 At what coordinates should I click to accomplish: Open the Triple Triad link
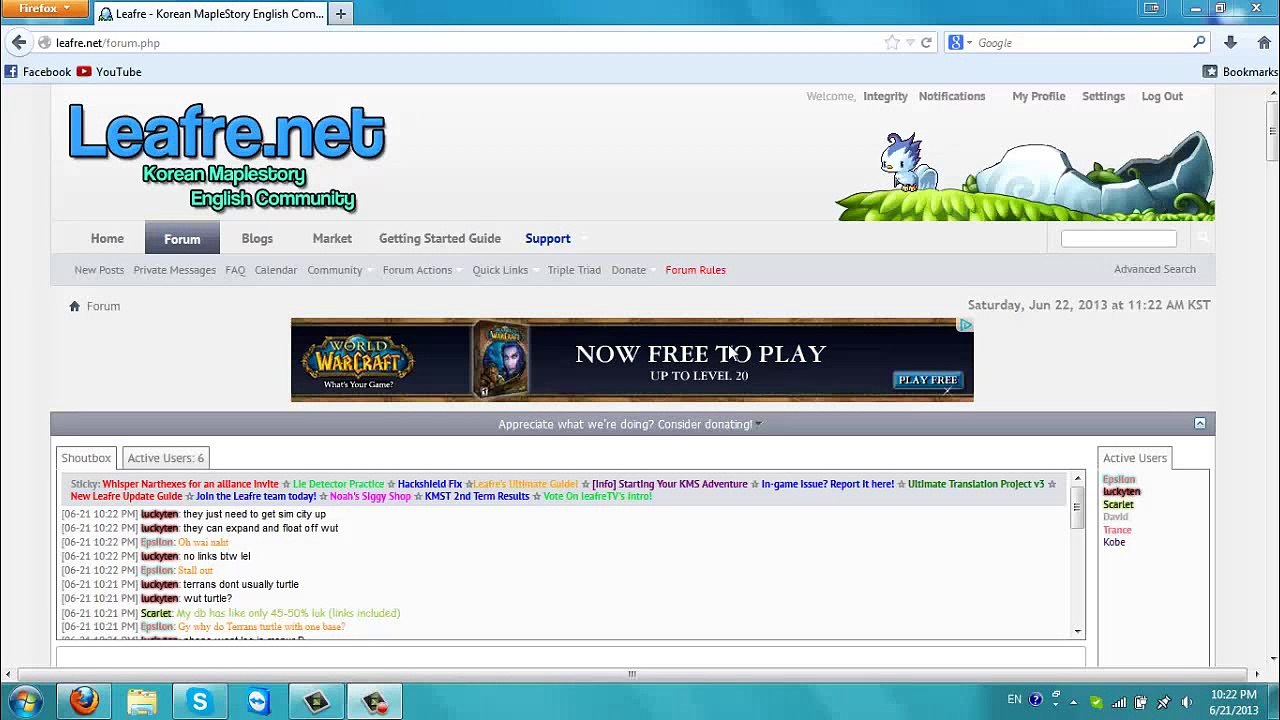point(574,270)
